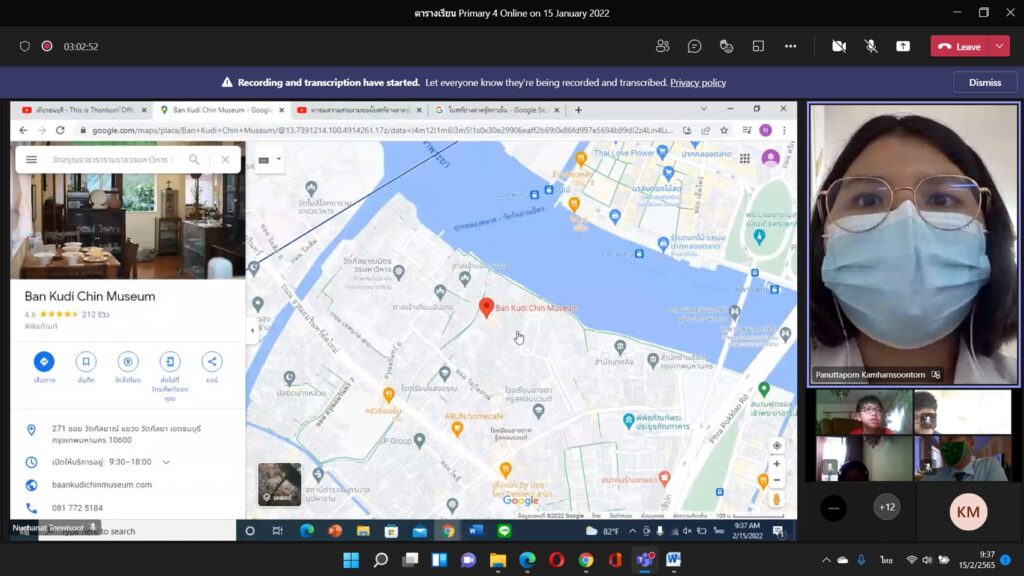Show your location on map
The height and width of the screenshot is (576, 1024).
776,445
